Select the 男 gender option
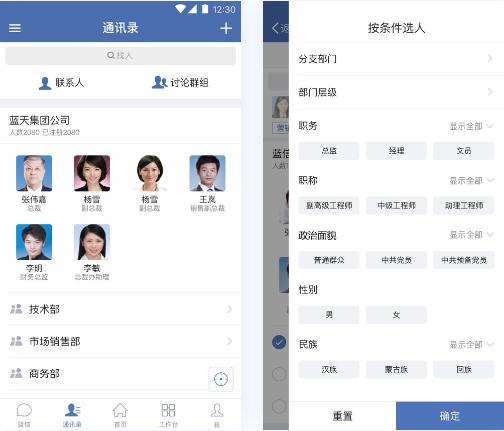Image resolution: width=504 pixels, height=431 pixels. [x=329, y=315]
